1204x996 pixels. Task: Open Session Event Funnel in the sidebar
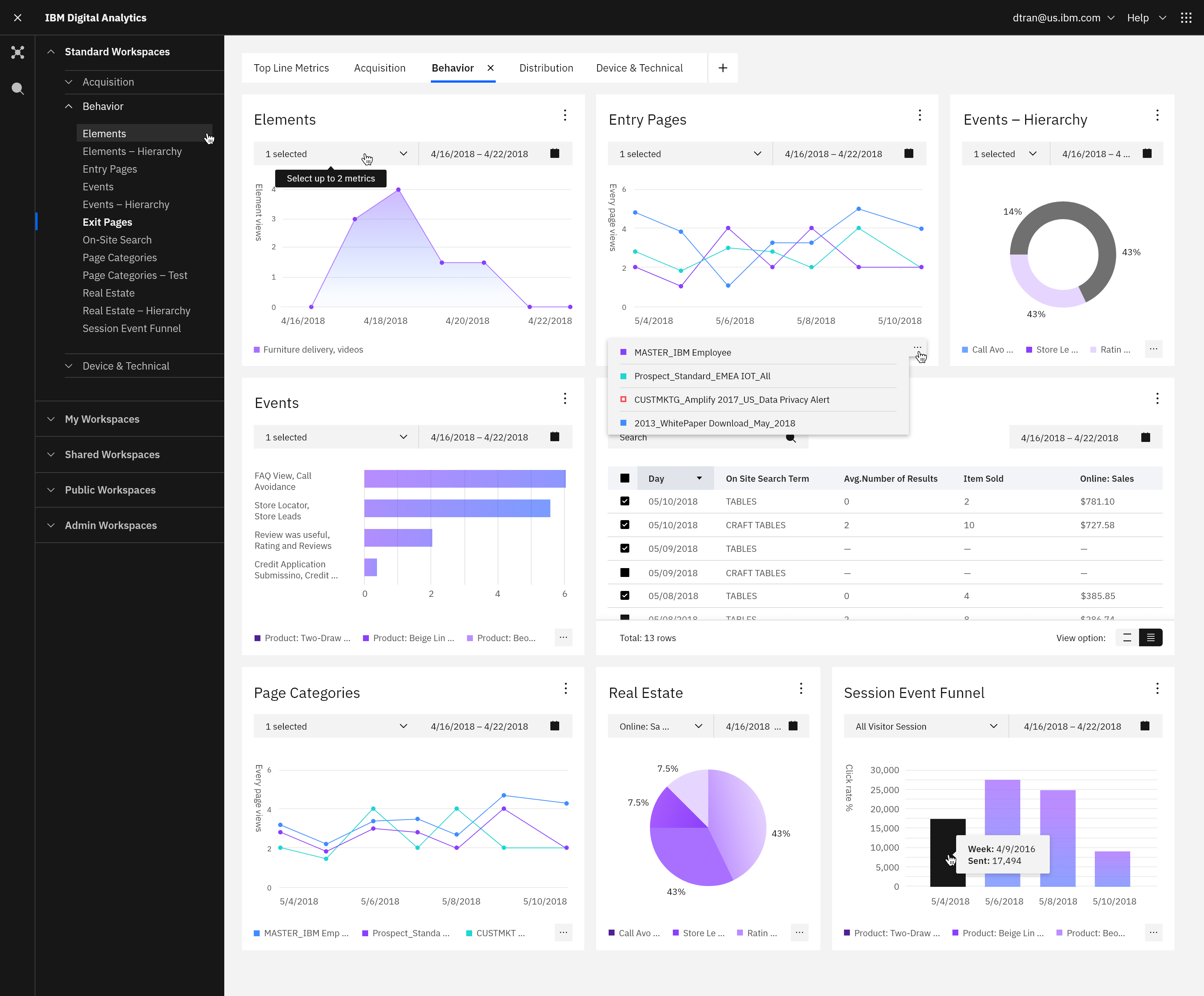[131, 328]
